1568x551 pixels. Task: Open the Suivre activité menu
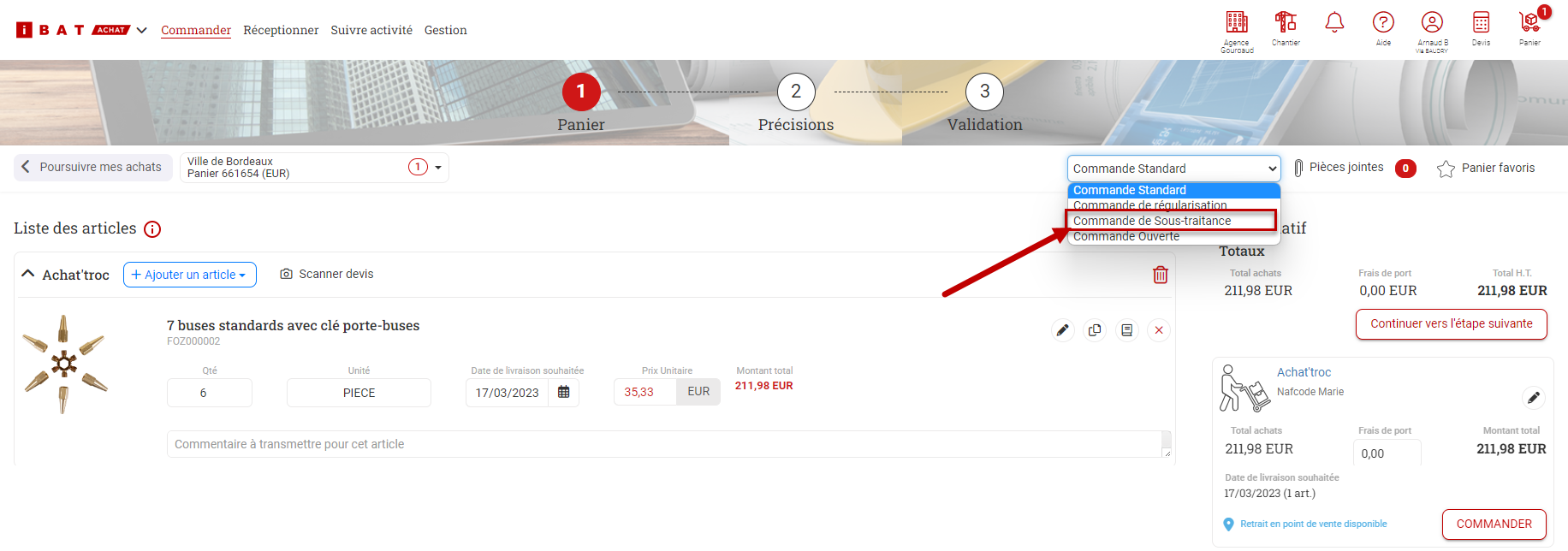(371, 30)
